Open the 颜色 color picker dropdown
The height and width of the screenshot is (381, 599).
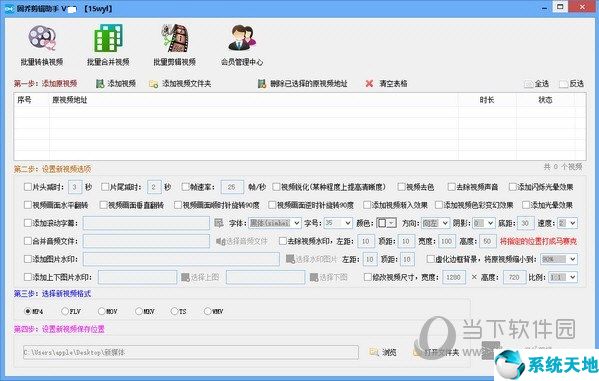[x=386, y=223]
